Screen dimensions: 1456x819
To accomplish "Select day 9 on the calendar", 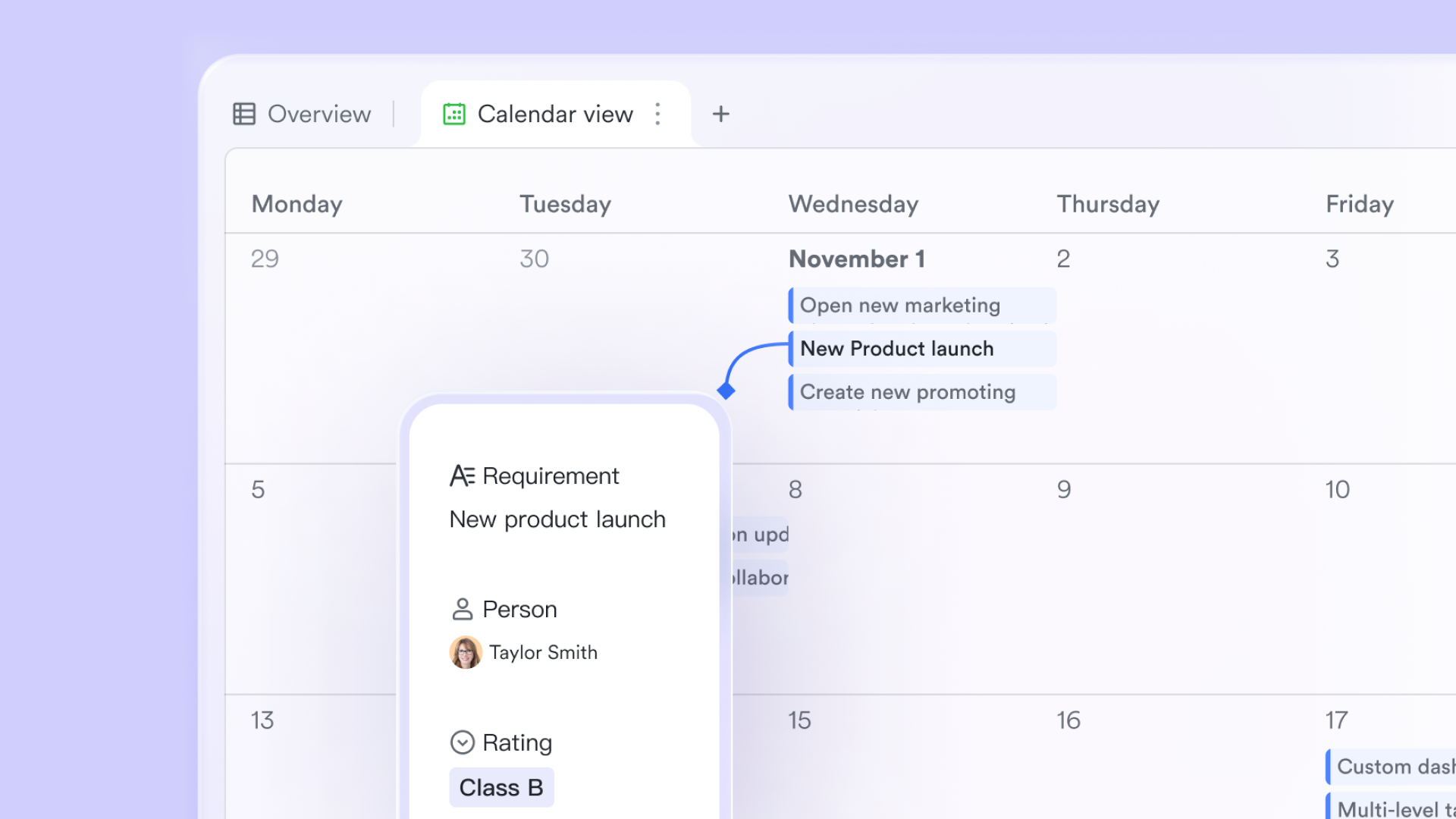I will click(1064, 490).
